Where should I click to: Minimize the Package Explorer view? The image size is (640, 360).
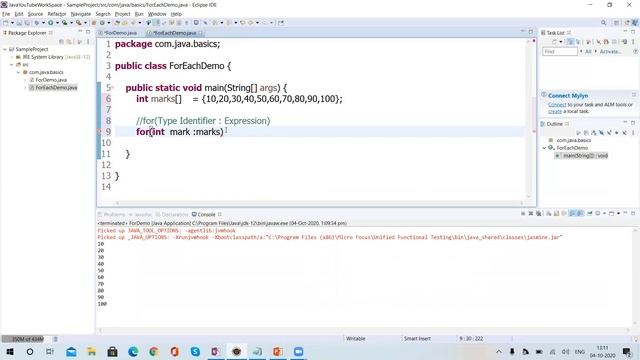point(80,32)
